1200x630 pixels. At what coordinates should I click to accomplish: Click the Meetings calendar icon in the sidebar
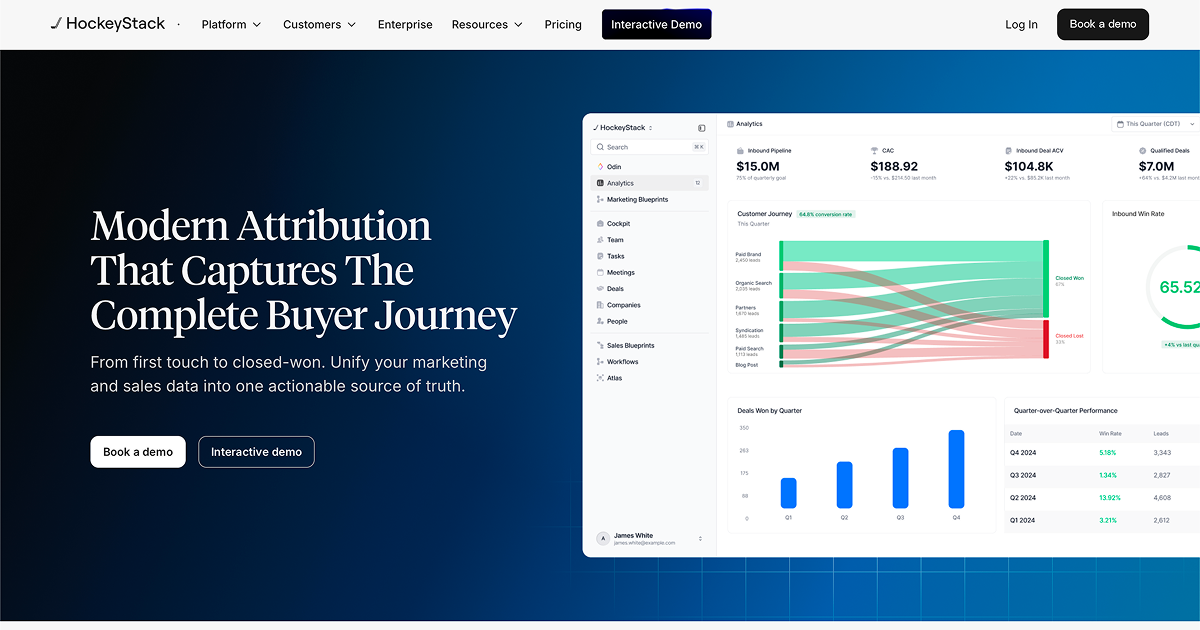tap(600, 272)
